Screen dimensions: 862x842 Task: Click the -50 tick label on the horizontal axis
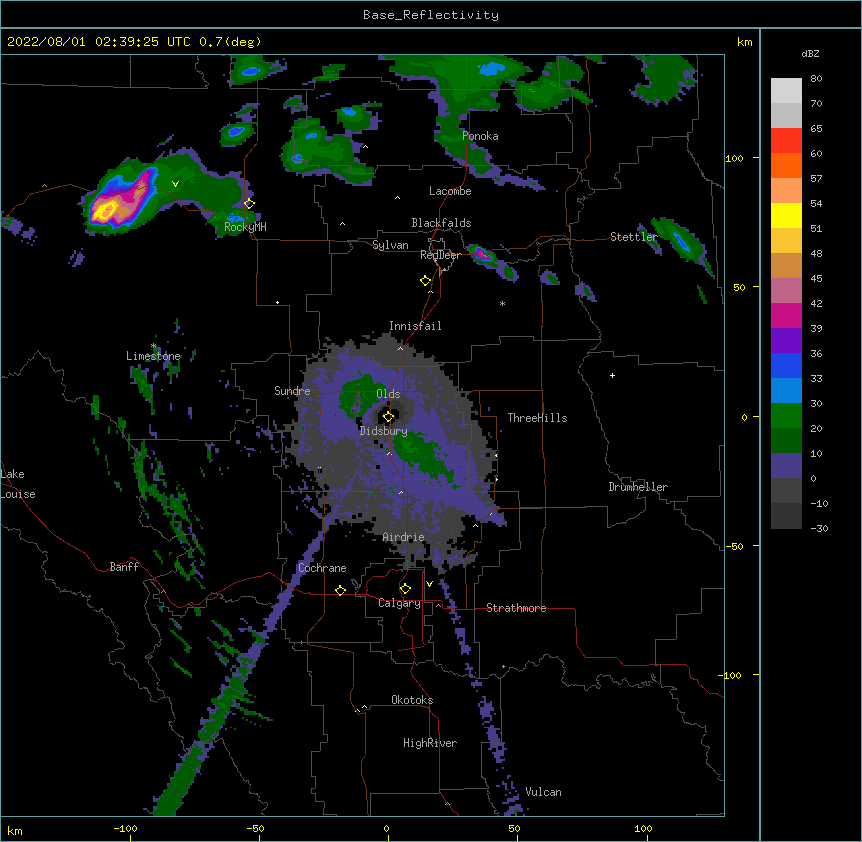[255, 828]
